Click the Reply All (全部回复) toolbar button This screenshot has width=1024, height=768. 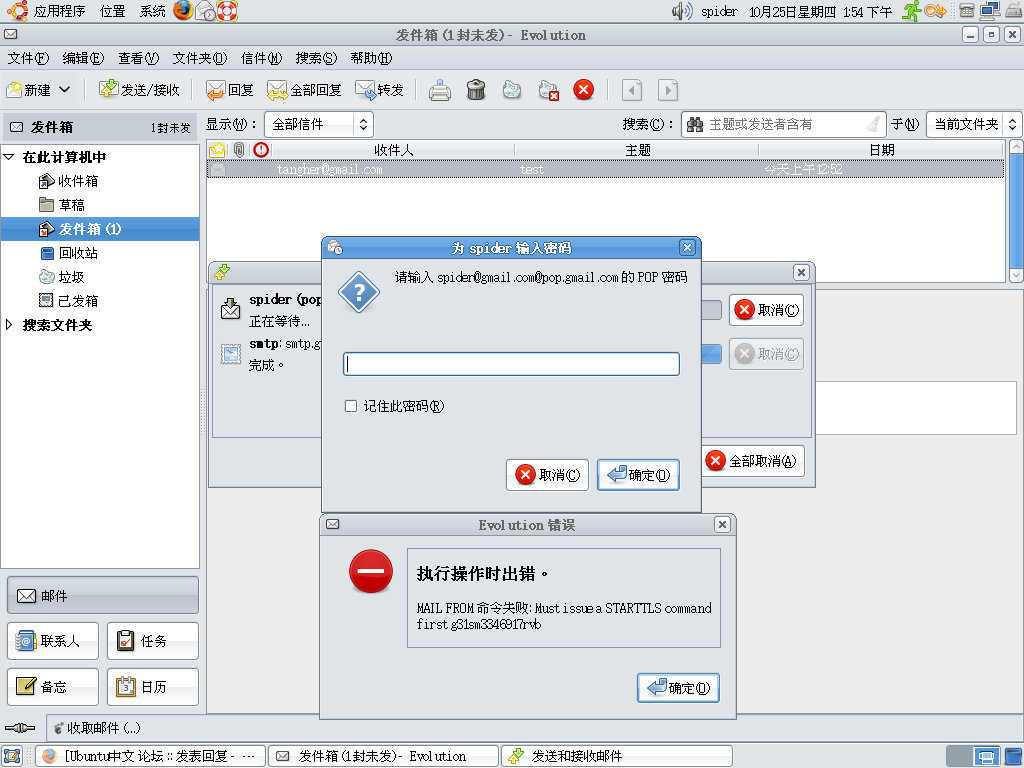[304, 89]
